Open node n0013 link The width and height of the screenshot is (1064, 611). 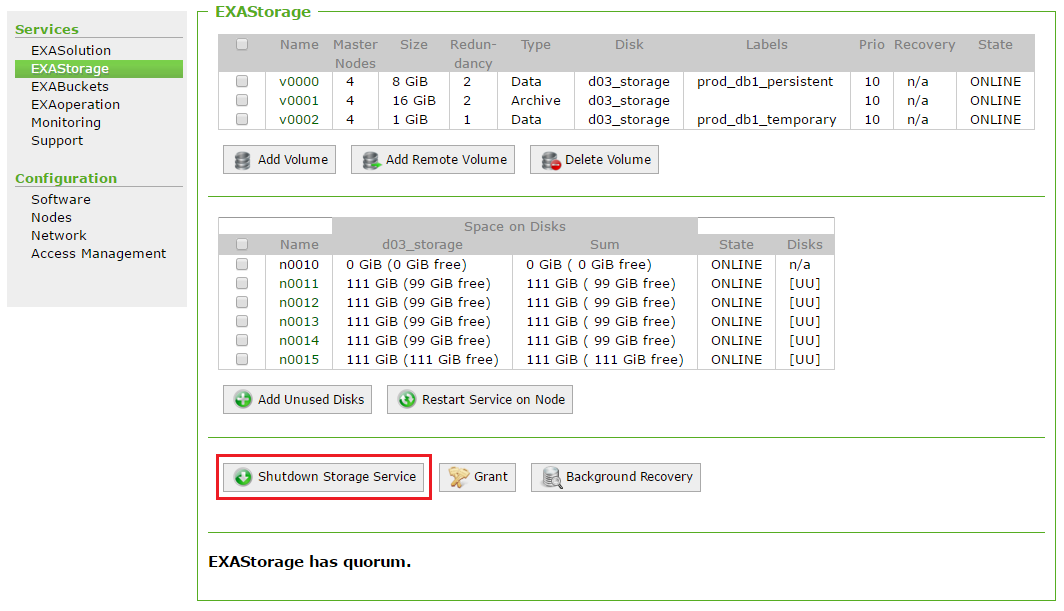point(299,322)
